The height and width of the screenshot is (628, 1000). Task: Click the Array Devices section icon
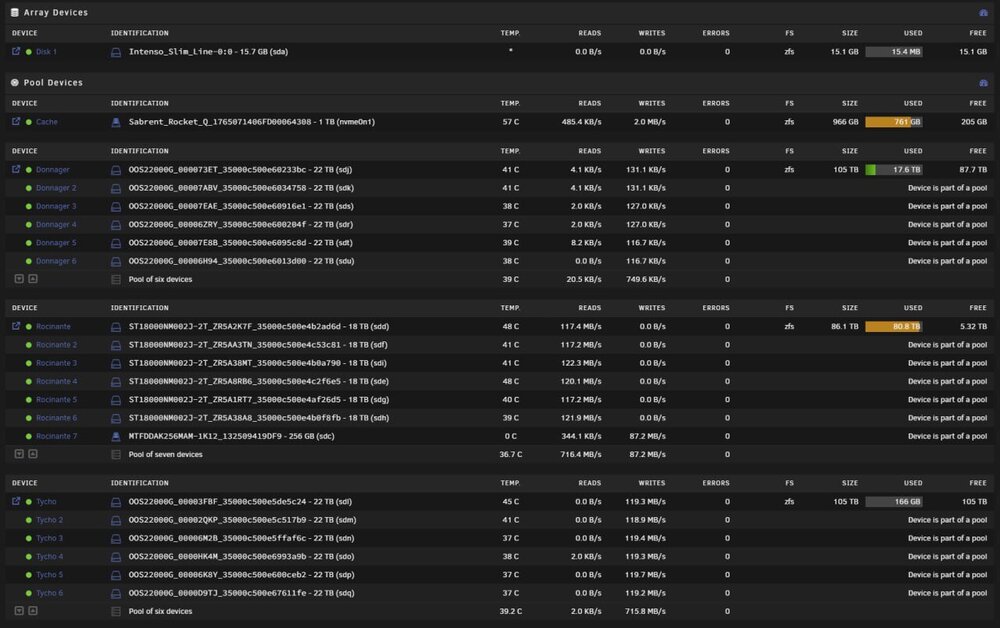(x=15, y=13)
